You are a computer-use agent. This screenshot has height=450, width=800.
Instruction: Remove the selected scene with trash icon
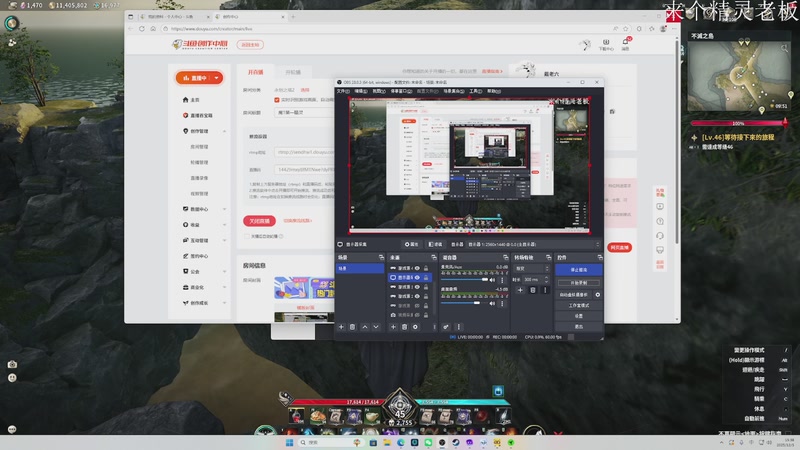click(353, 327)
